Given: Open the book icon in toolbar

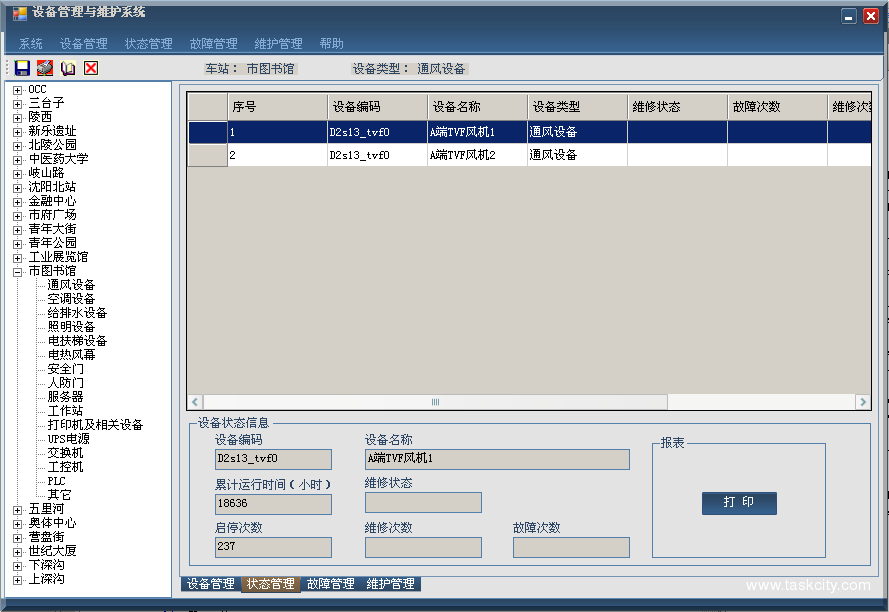Looking at the screenshot, I should (x=68, y=68).
